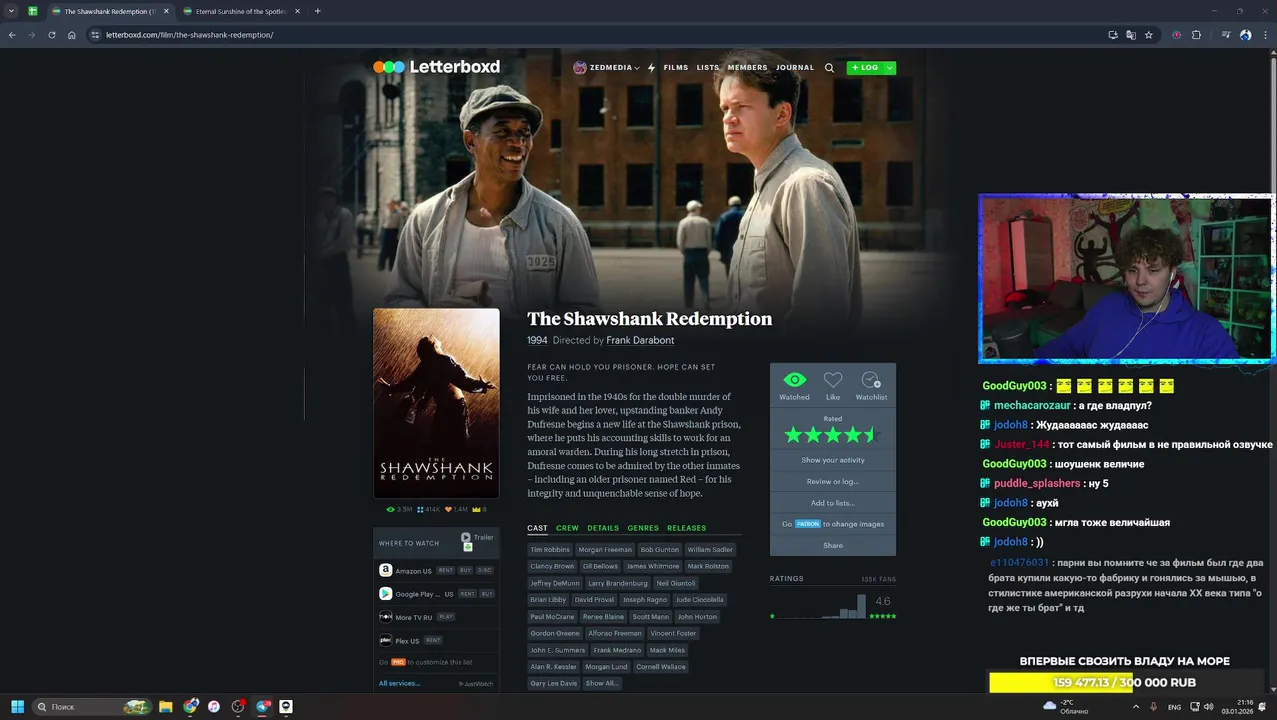Open a new browser tab
This screenshot has height=720, width=1277.
[317, 11]
